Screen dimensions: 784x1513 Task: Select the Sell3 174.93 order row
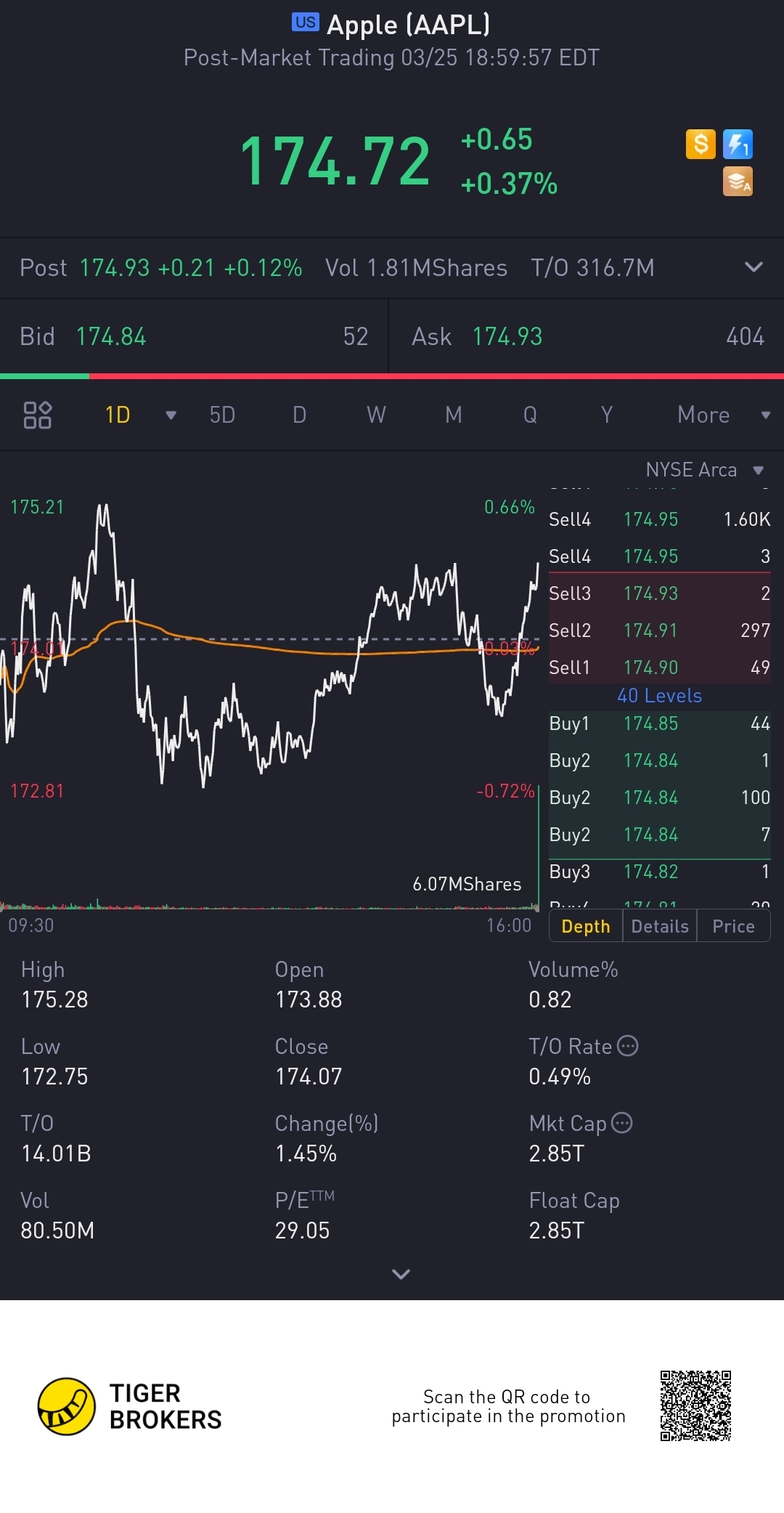tap(659, 593)
